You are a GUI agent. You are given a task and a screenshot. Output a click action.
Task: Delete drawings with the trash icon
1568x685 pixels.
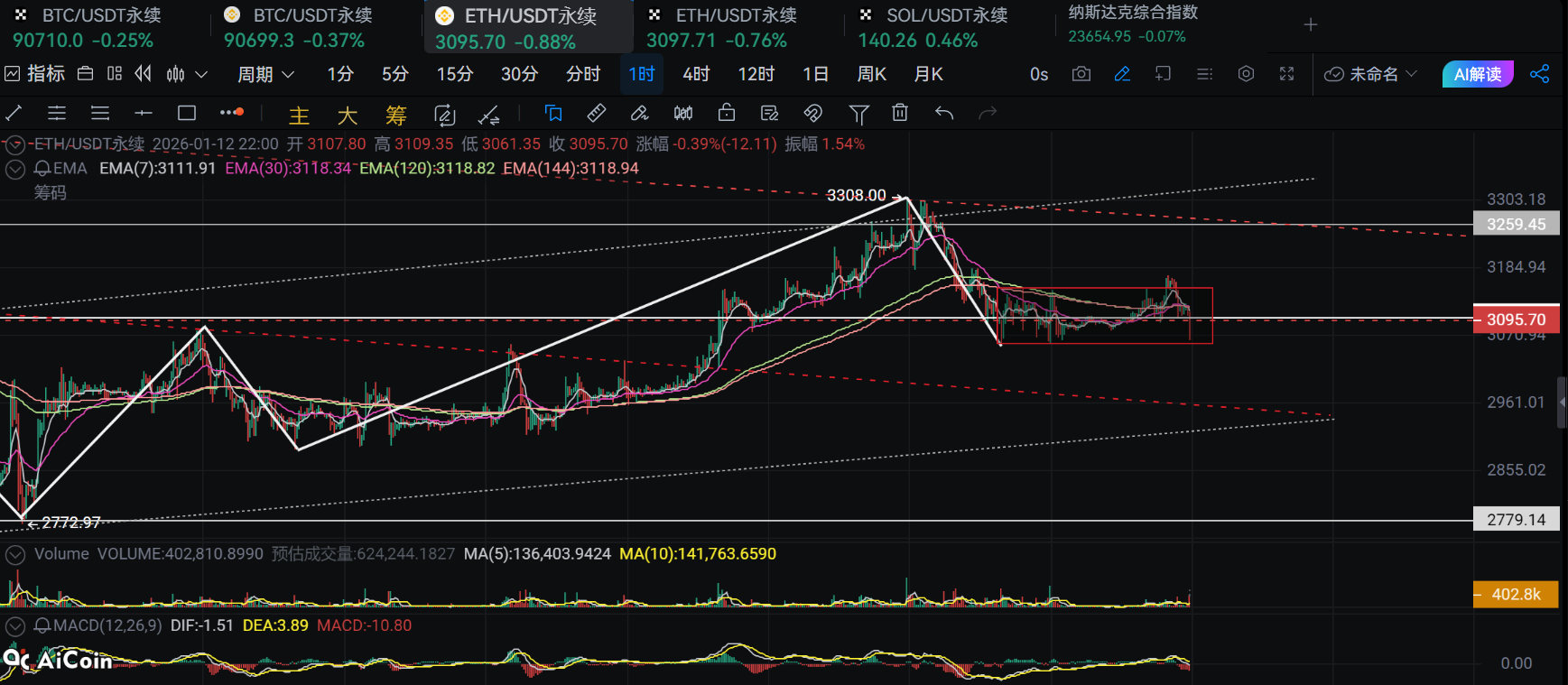[900, 113]
